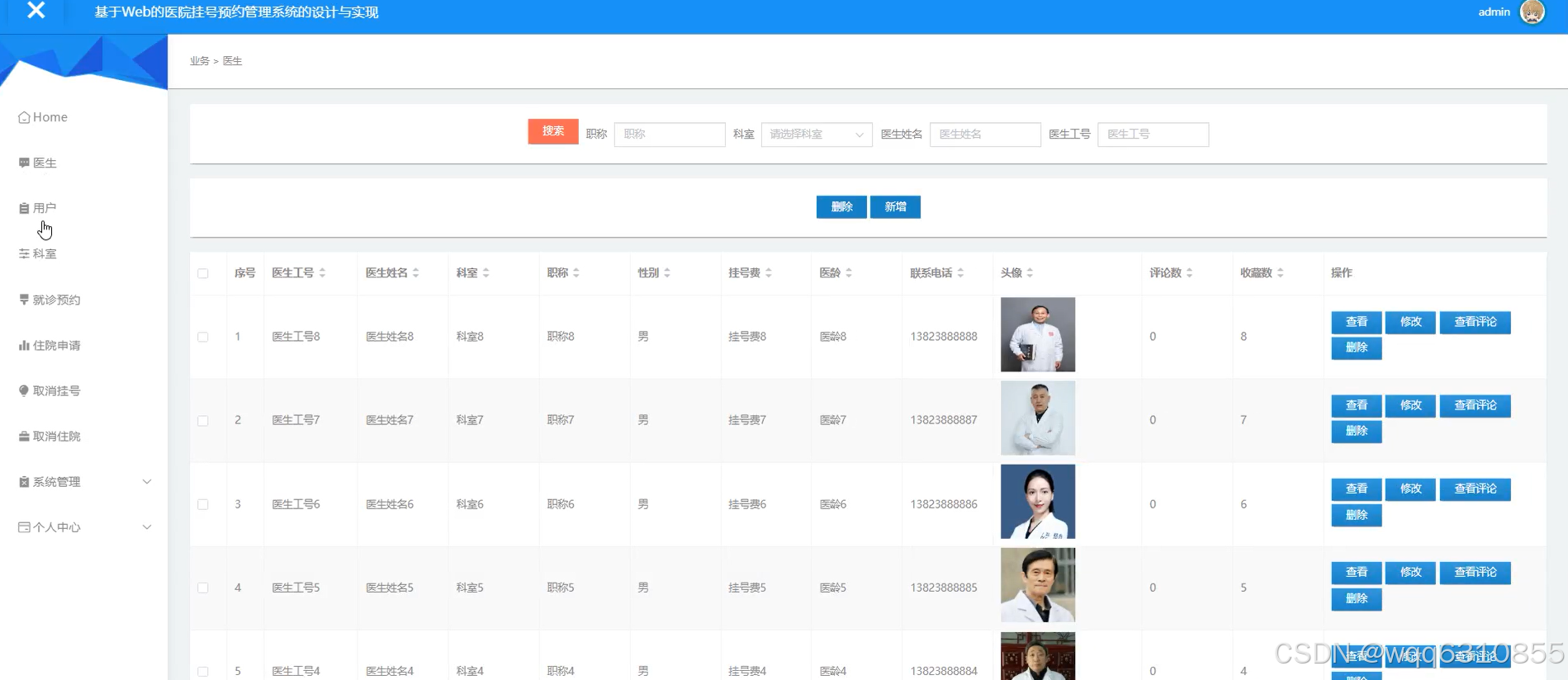Click the top 删除 batch button

tap(841, 207)
